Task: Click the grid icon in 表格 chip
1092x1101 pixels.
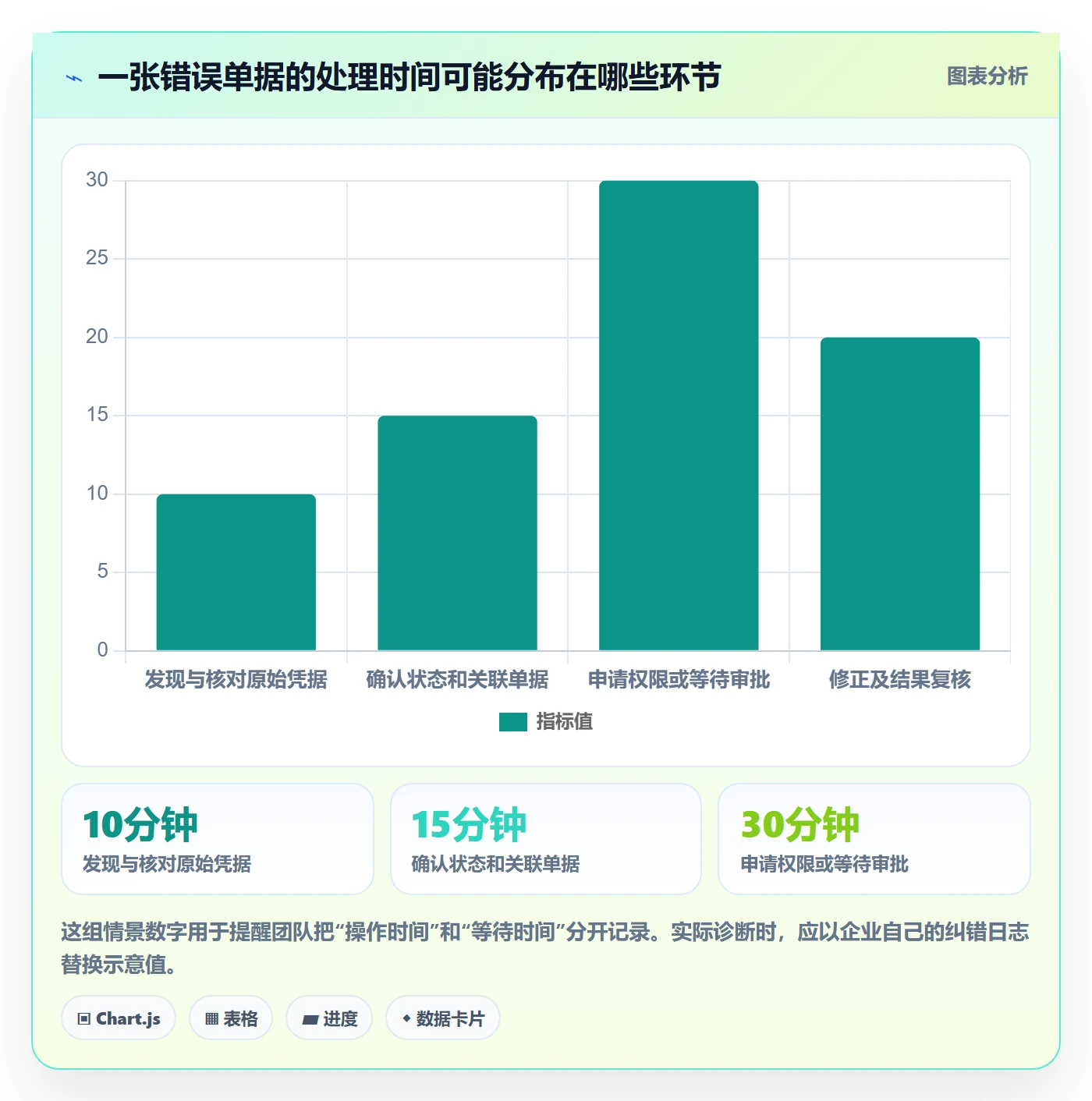Action: (x=211, y=1019)
